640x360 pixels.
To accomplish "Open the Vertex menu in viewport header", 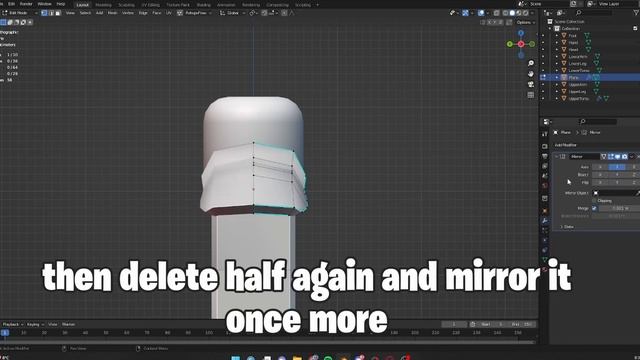I will [128, 13].
